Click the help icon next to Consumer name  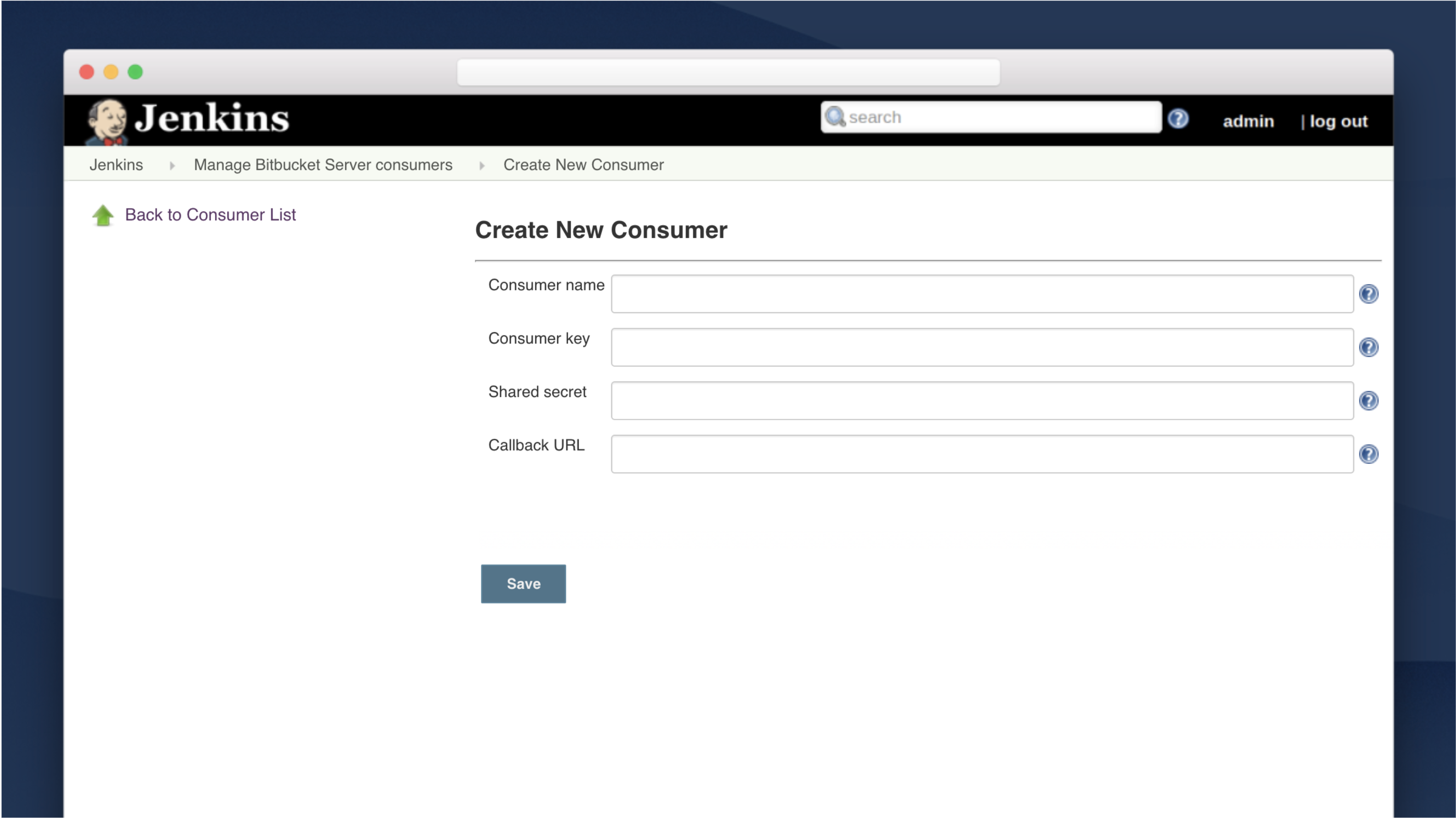[x=1369, y=294]
